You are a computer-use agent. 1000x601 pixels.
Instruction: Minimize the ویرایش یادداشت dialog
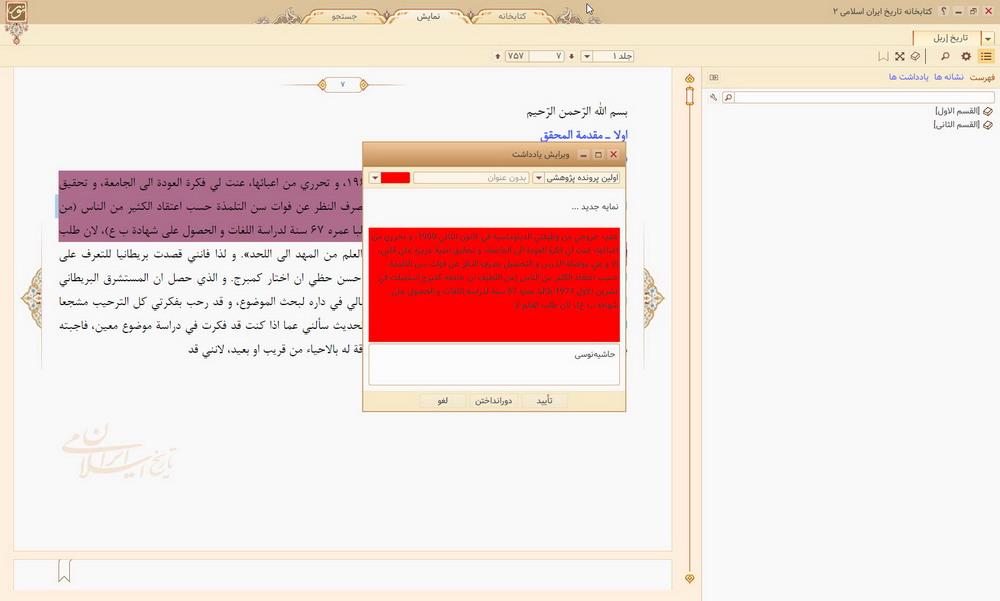[x=583, y=154]
